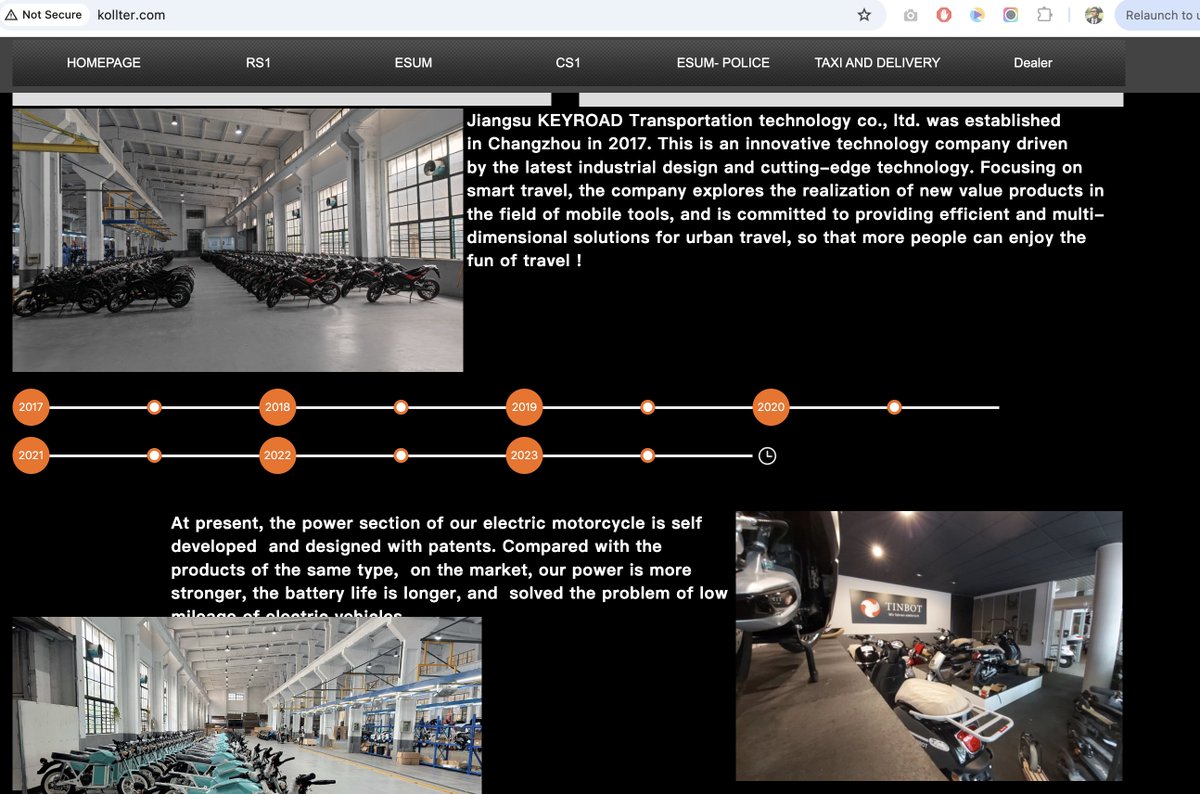1200x794 pixels.
Task: Click Relaunch to update button
Action: coord(1160,15)
